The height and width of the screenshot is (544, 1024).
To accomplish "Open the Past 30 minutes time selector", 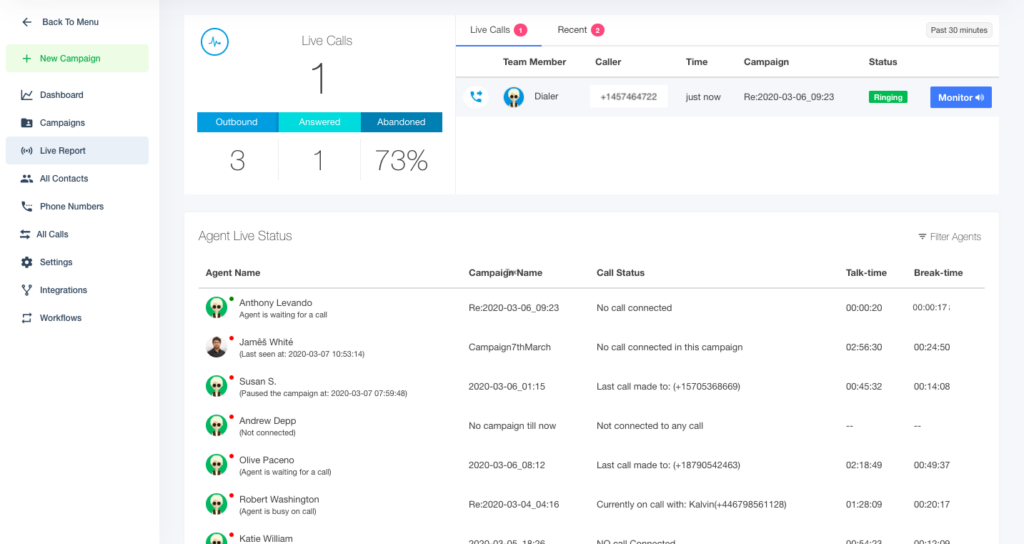I will 958,30.
